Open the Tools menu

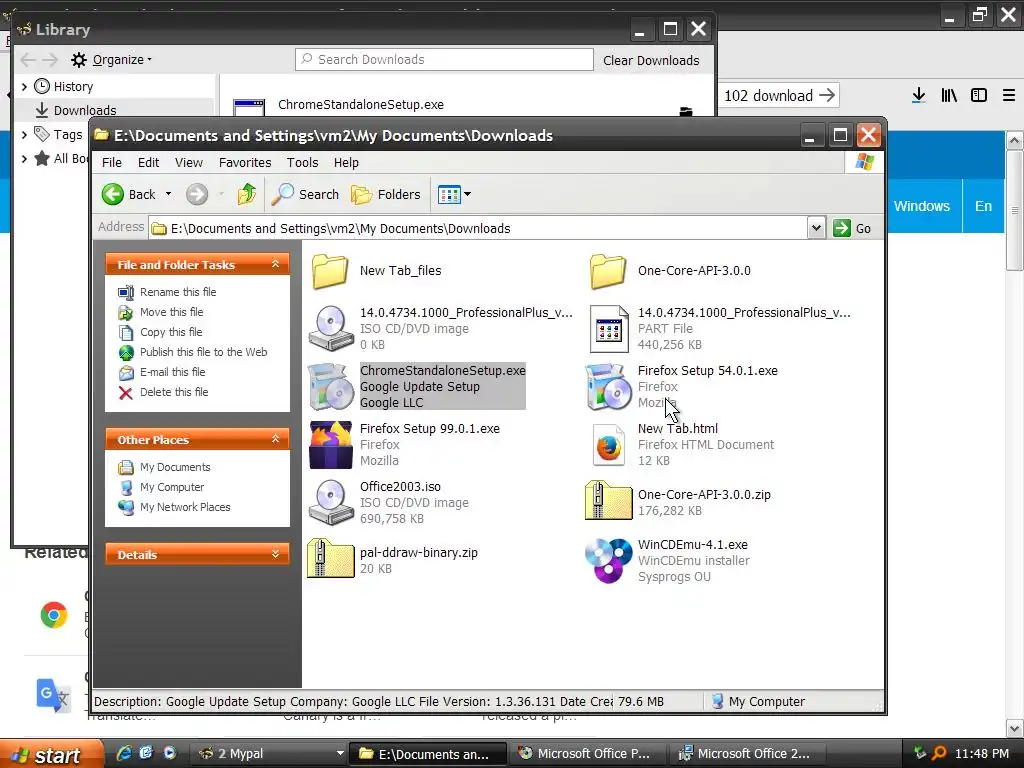pyautogui.click(x=302, y=163)
